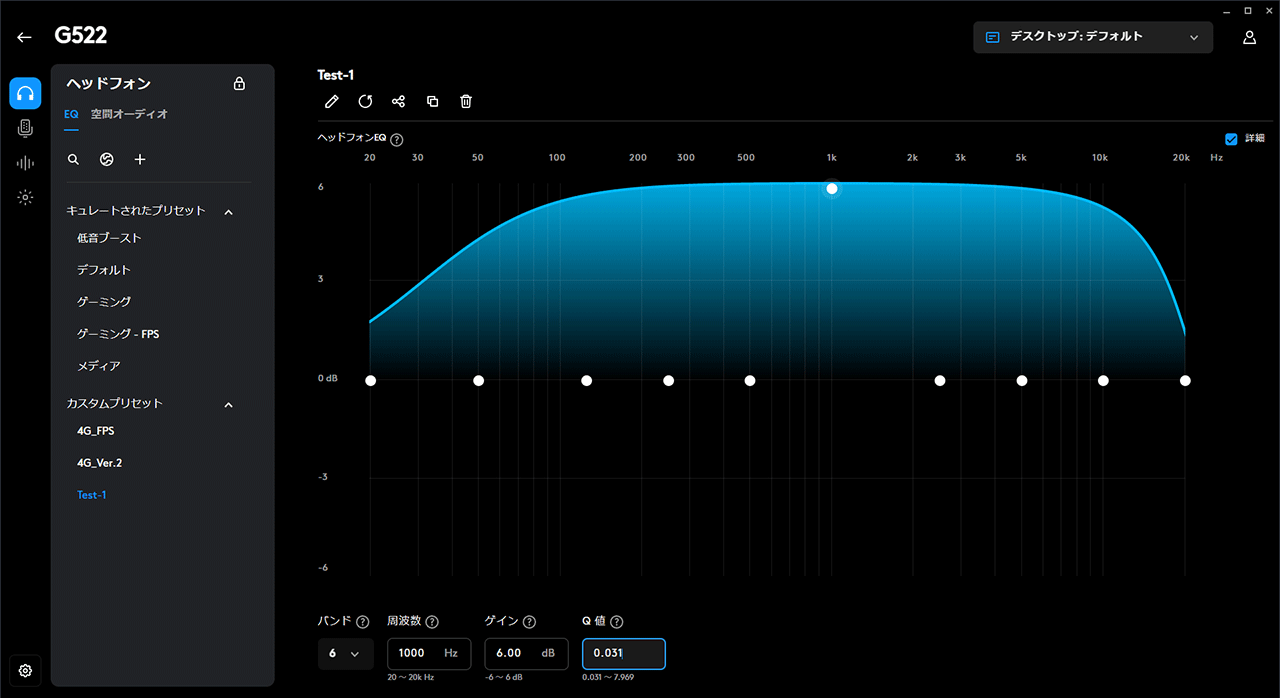
Task: Collapse the キュレートされたプリセット section
Action: (228, 212)
